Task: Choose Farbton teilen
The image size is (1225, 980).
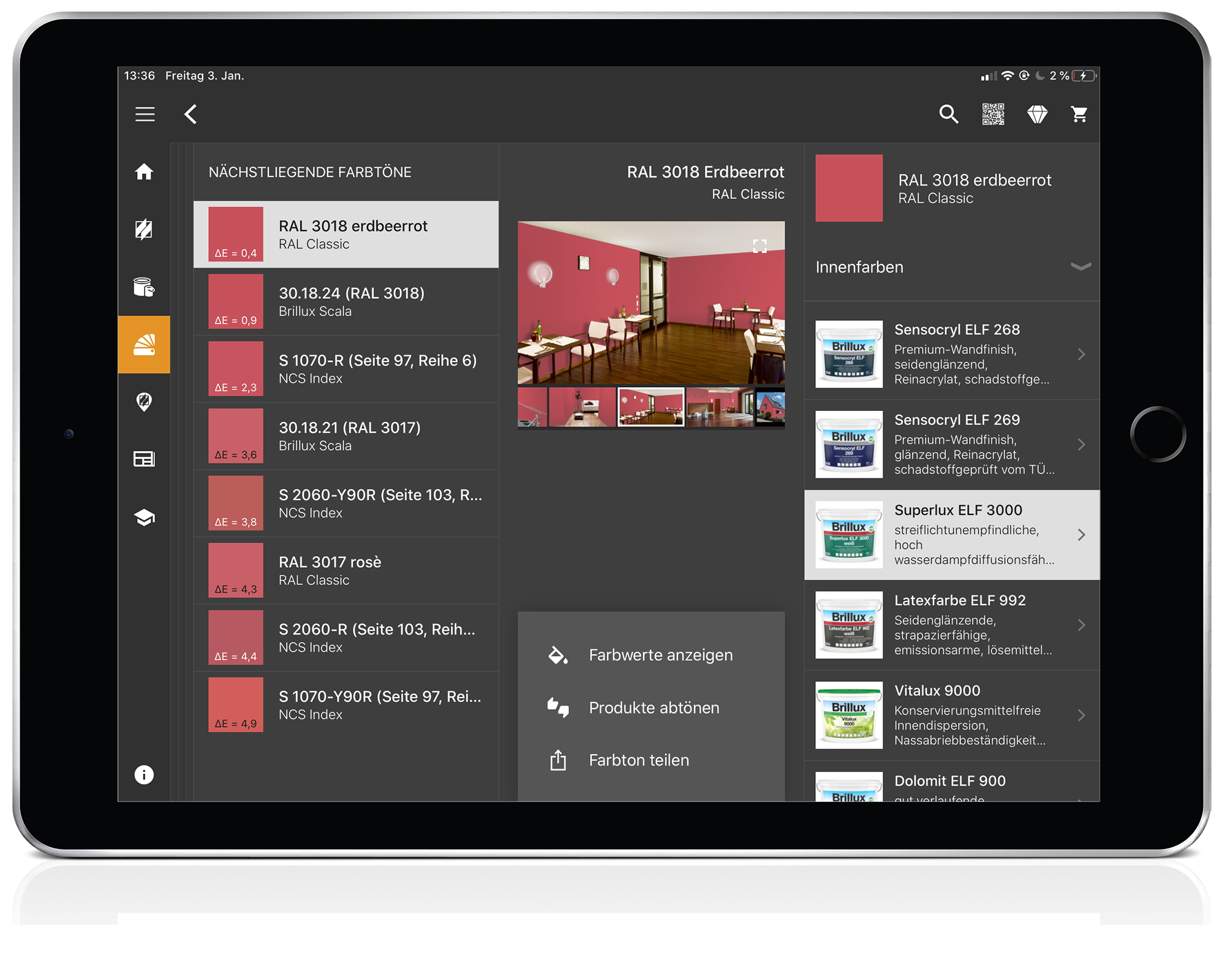Action: pos(639,760)
